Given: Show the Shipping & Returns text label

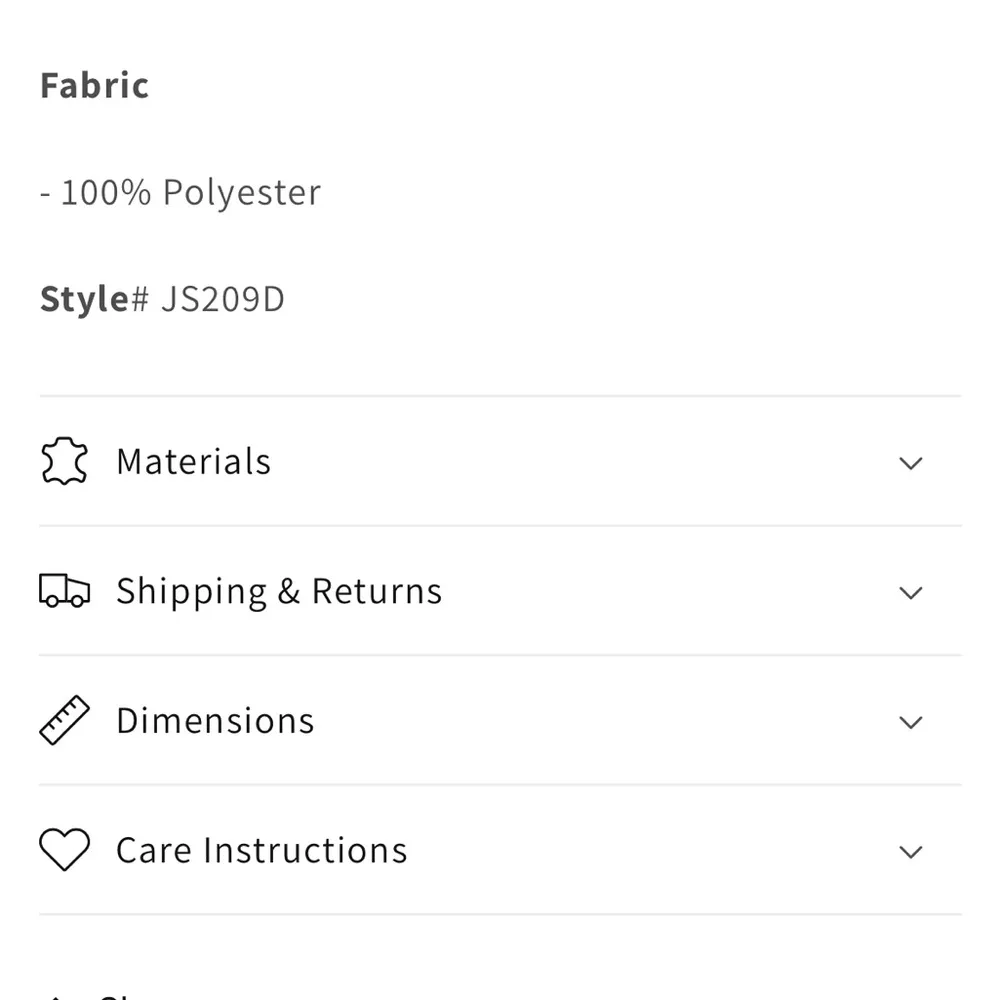Looking at the screenshot, I should [279, 591].
